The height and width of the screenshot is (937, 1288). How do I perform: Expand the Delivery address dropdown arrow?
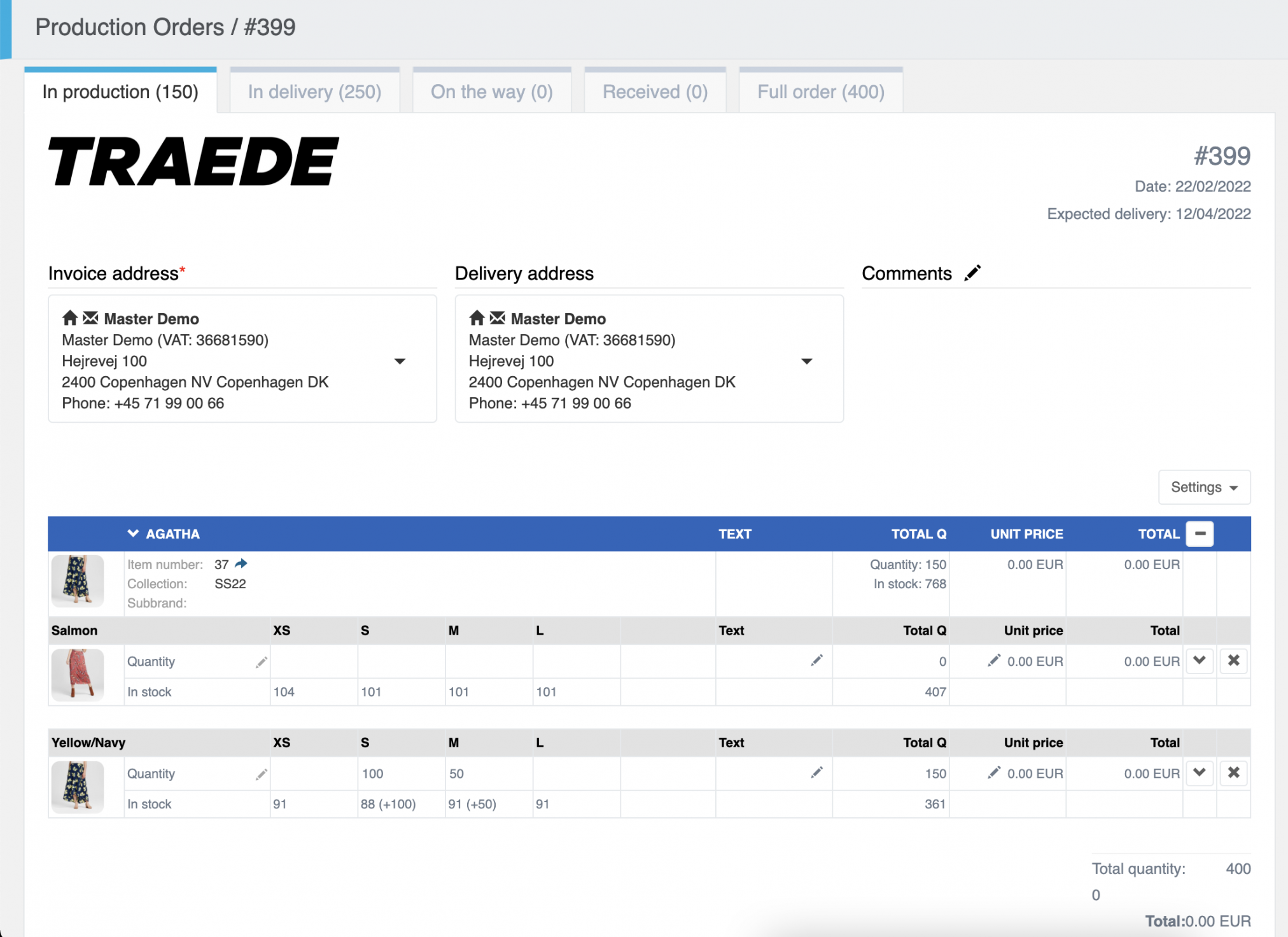coord(806,360)
